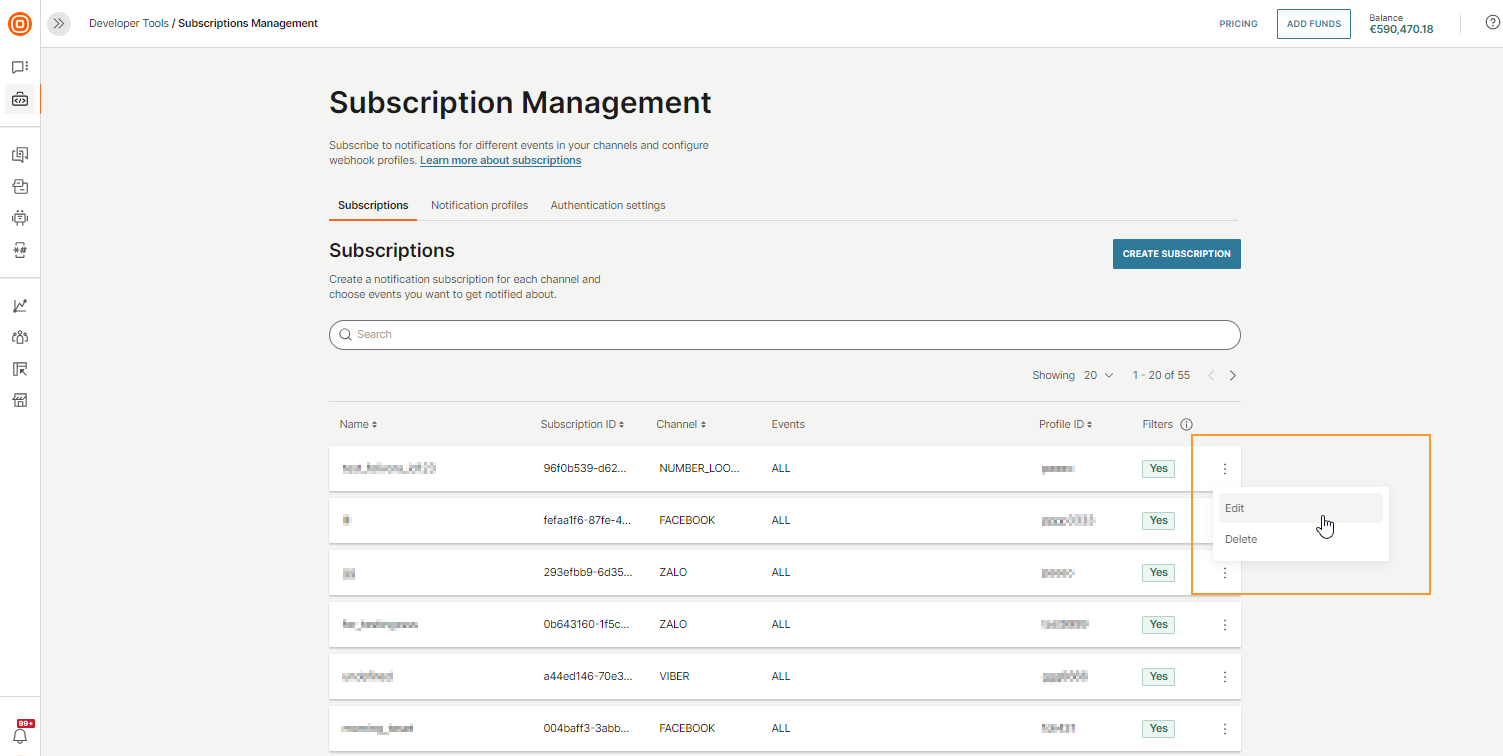Expand the Showing 20 page-size dropdown
This screenshot has width=1503, height=756.
click(1097, 375)
